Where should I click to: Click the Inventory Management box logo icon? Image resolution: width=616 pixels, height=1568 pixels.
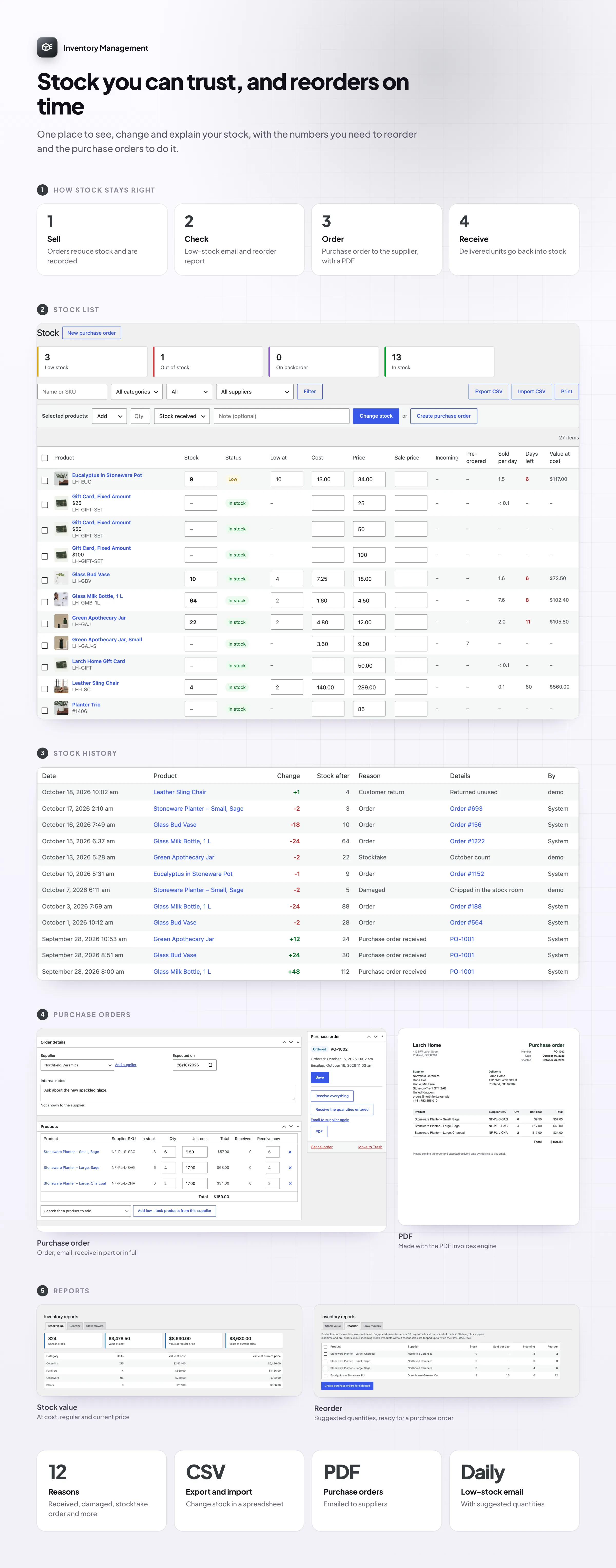click(47, 47)
